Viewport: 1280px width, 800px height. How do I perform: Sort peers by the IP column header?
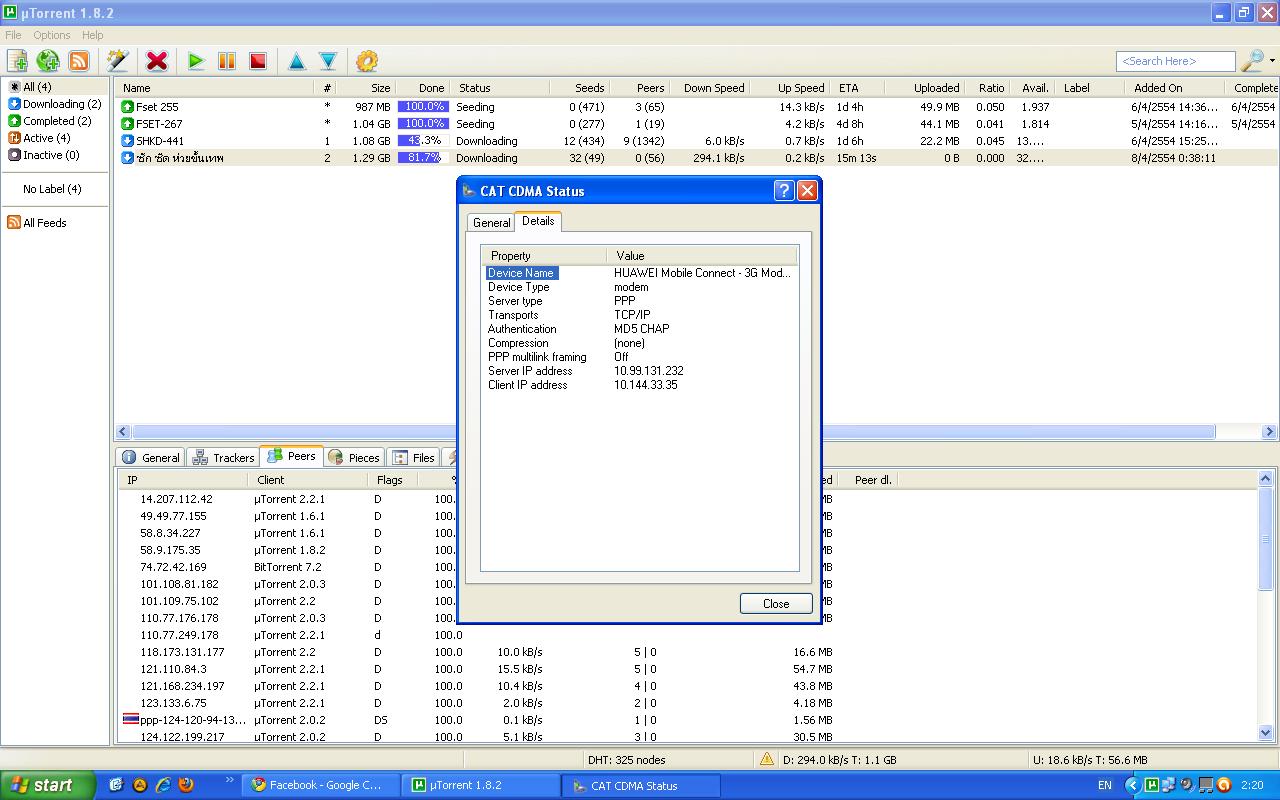tap(182, 480)
